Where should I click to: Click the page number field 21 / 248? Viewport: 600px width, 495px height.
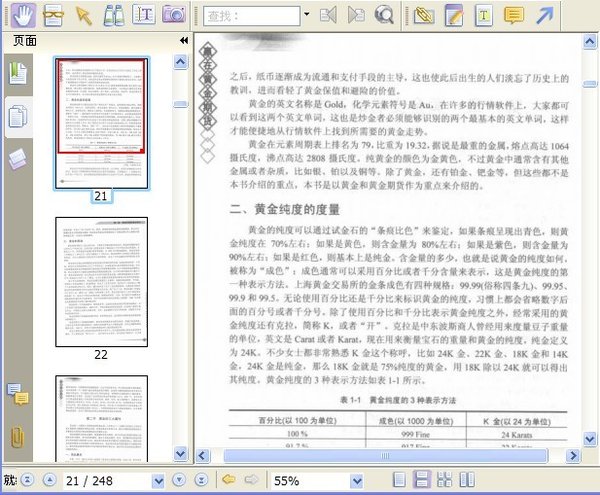point(108,481)
